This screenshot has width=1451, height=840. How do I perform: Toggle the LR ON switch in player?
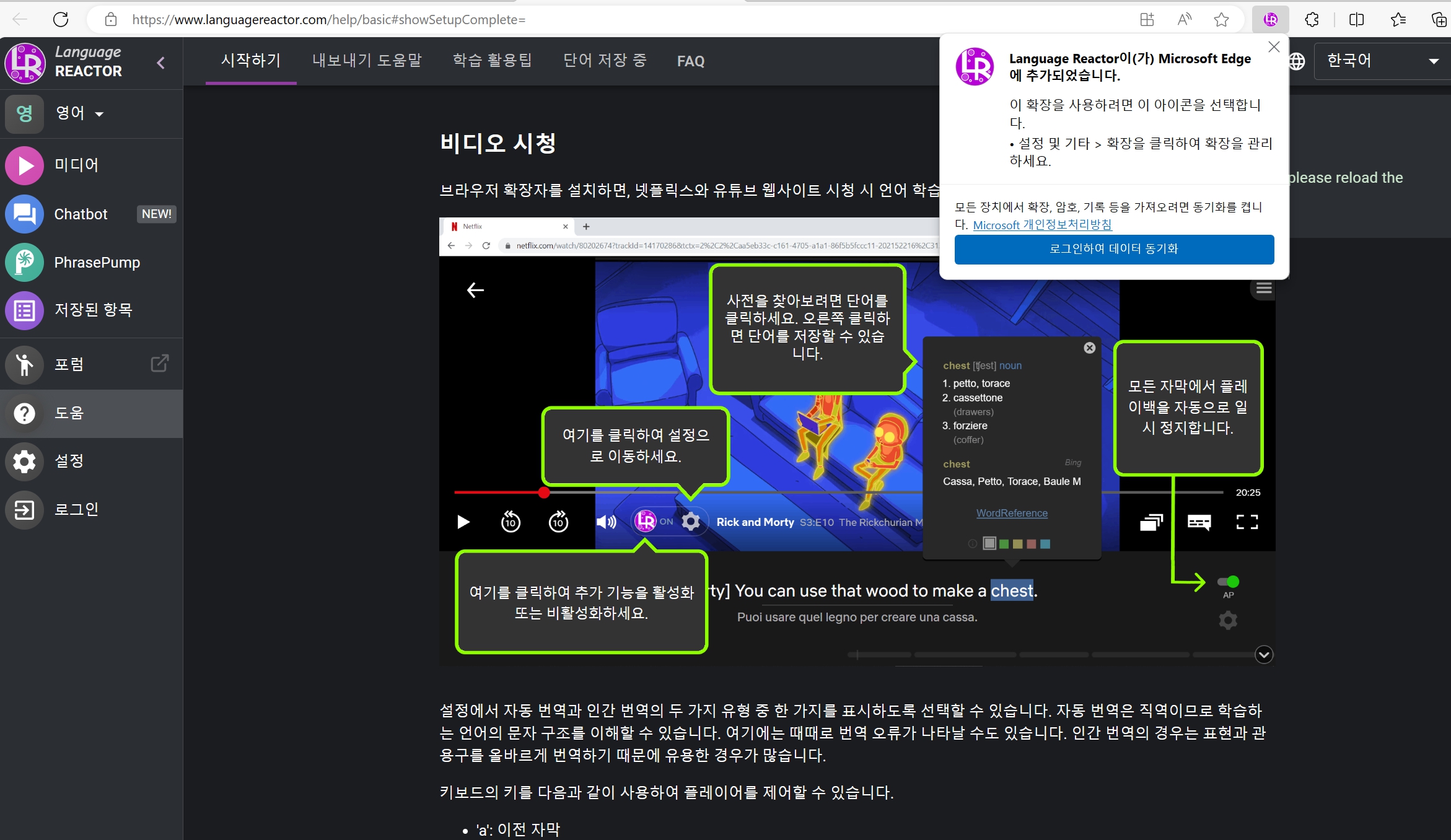click(x=654, y=522)
